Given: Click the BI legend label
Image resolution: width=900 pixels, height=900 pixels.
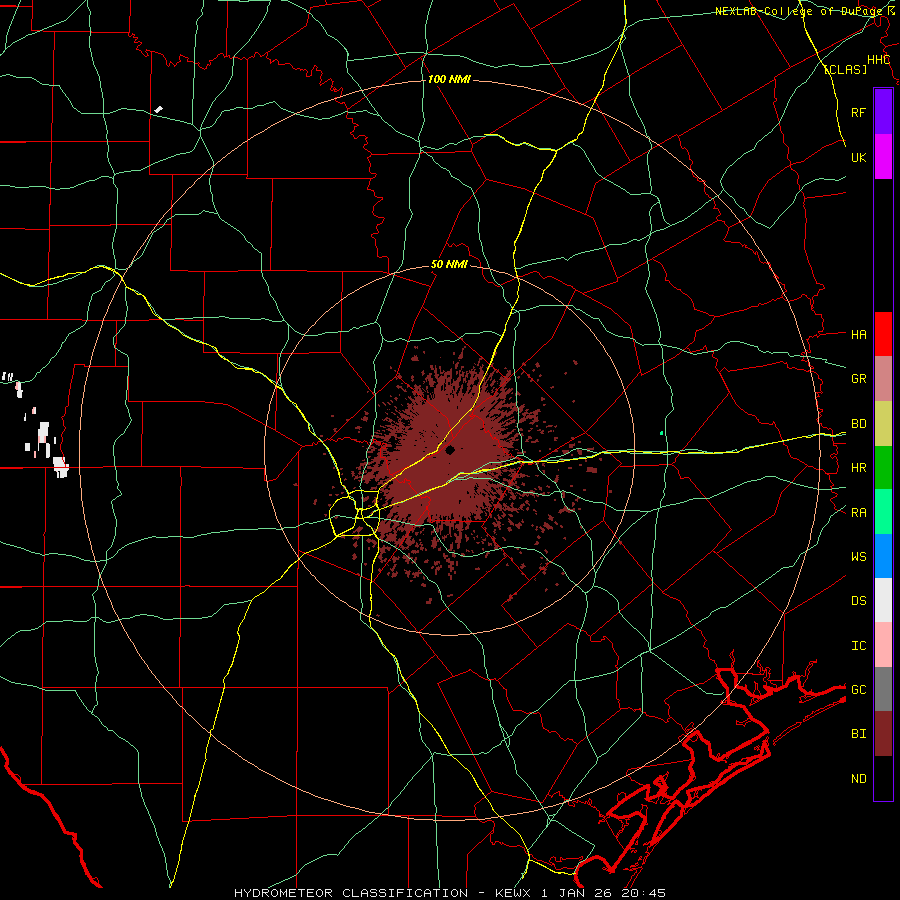Looking at the screenshot, I should click(858, 734).
